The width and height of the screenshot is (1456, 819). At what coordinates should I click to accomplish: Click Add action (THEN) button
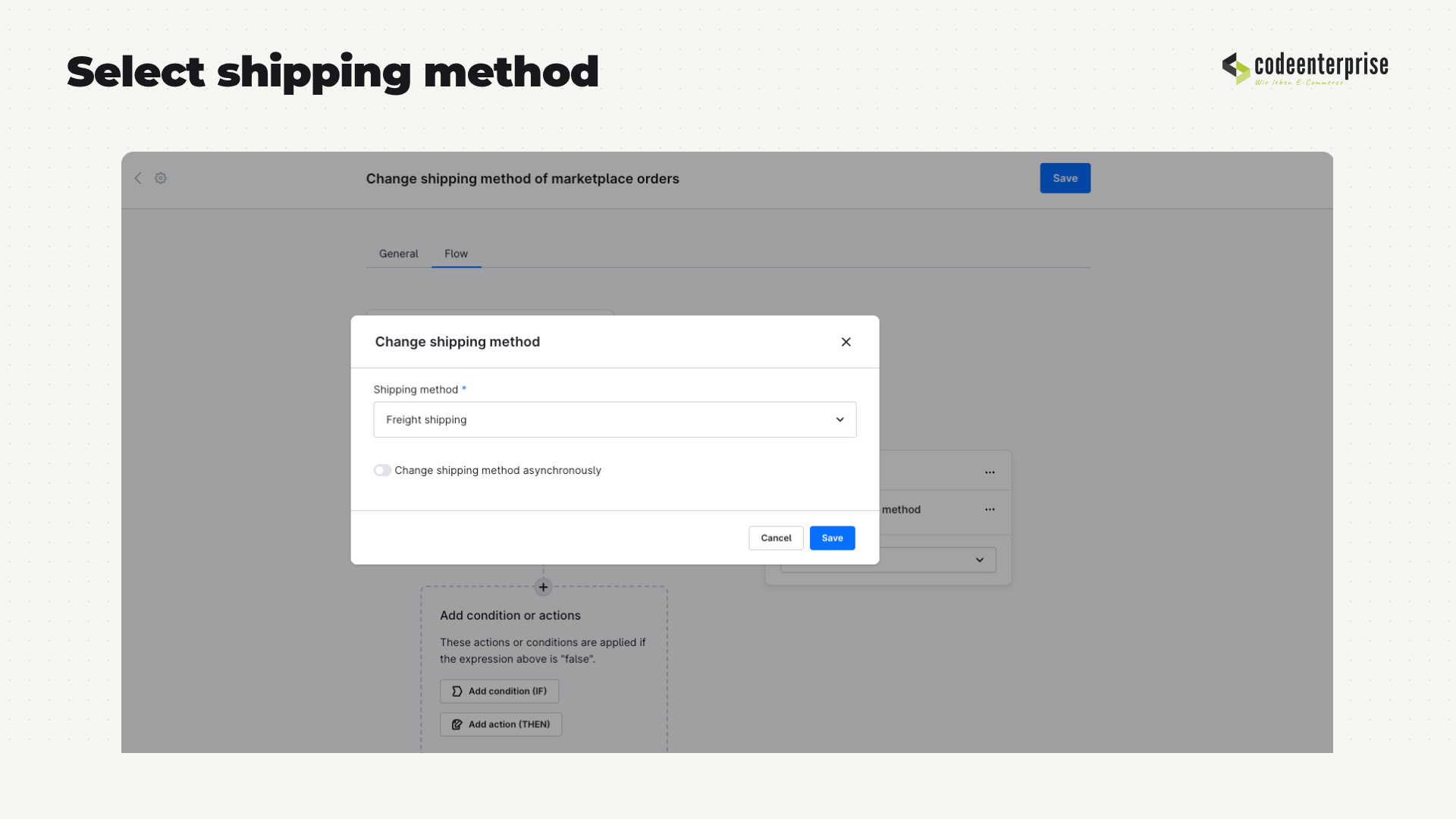501,724
